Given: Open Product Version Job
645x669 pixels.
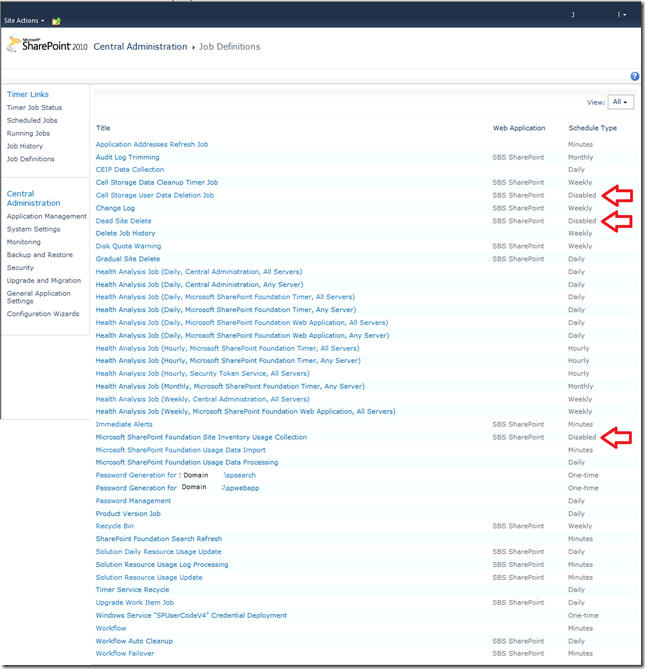Looking at the screenshot, I should click(128, 513).
